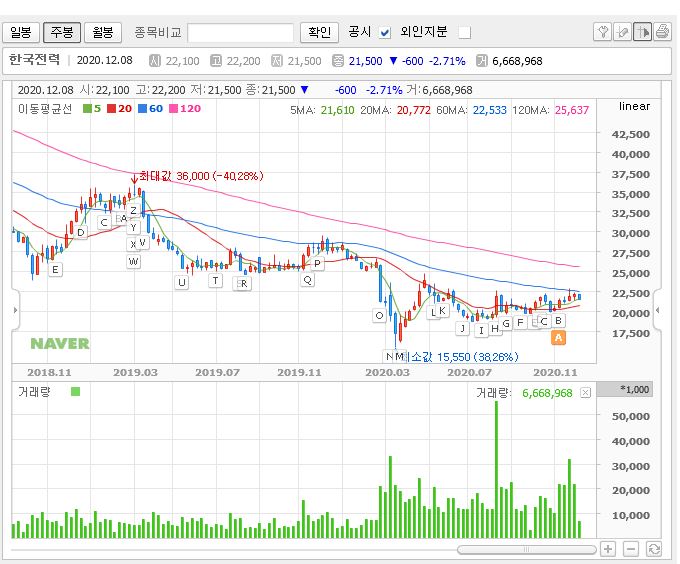
Task: Open disclosure marker T on chart
Action: pos(215,280)
